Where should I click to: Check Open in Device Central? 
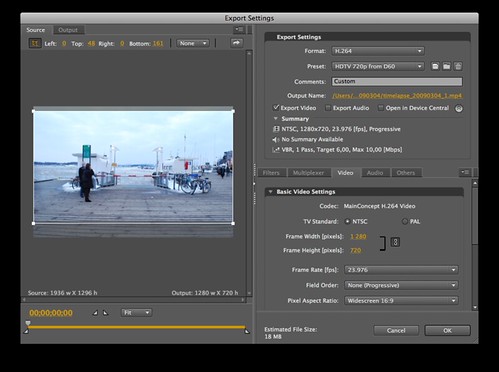[380, 108]
